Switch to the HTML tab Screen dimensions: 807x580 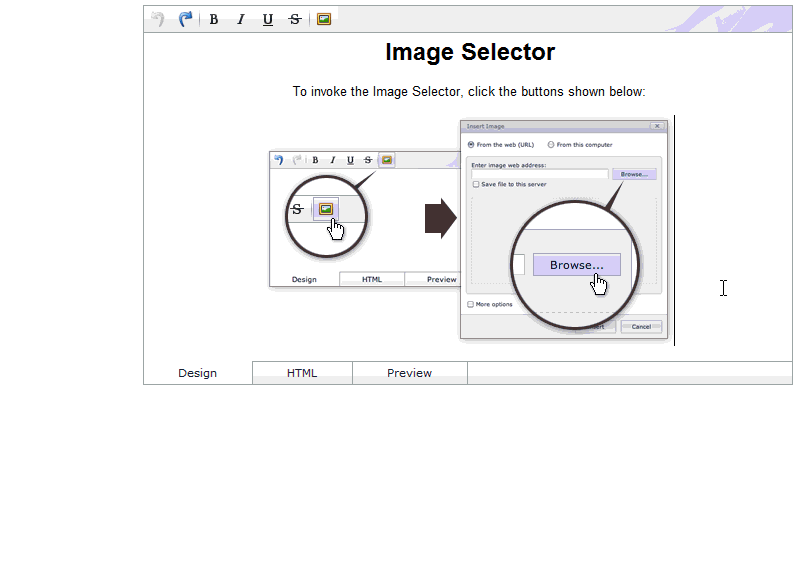tap(301, 372)
